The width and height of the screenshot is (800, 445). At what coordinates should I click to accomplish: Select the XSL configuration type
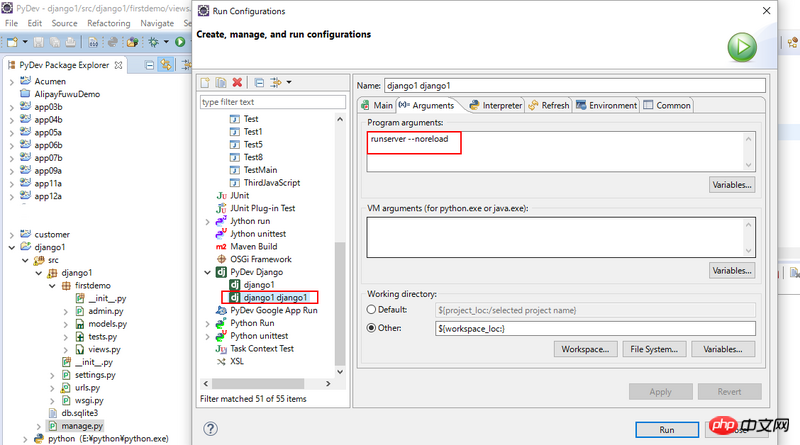237,361
